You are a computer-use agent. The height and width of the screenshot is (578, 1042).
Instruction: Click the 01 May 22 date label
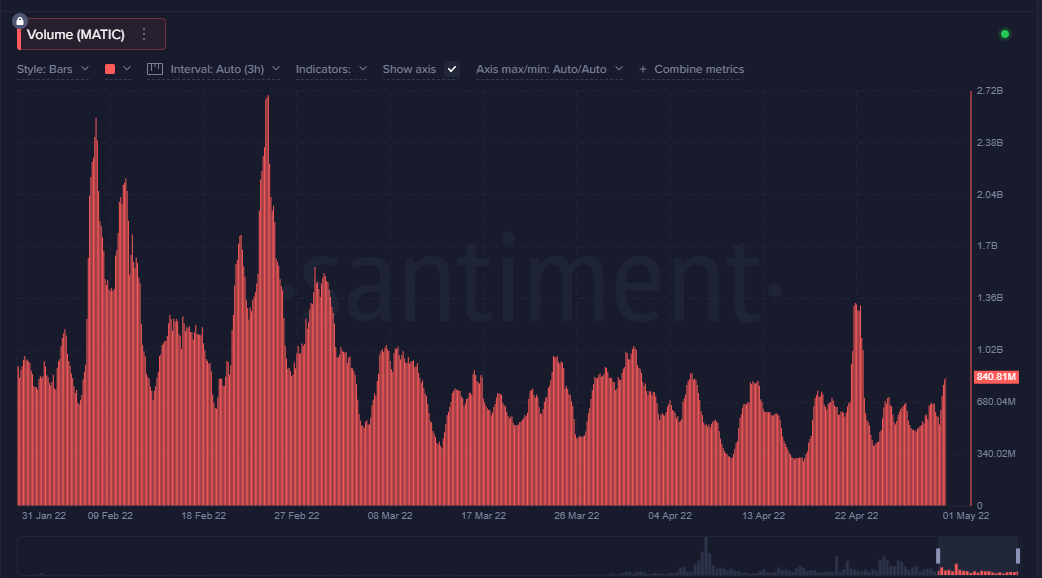pyautogui.click(x=966, y=516)
